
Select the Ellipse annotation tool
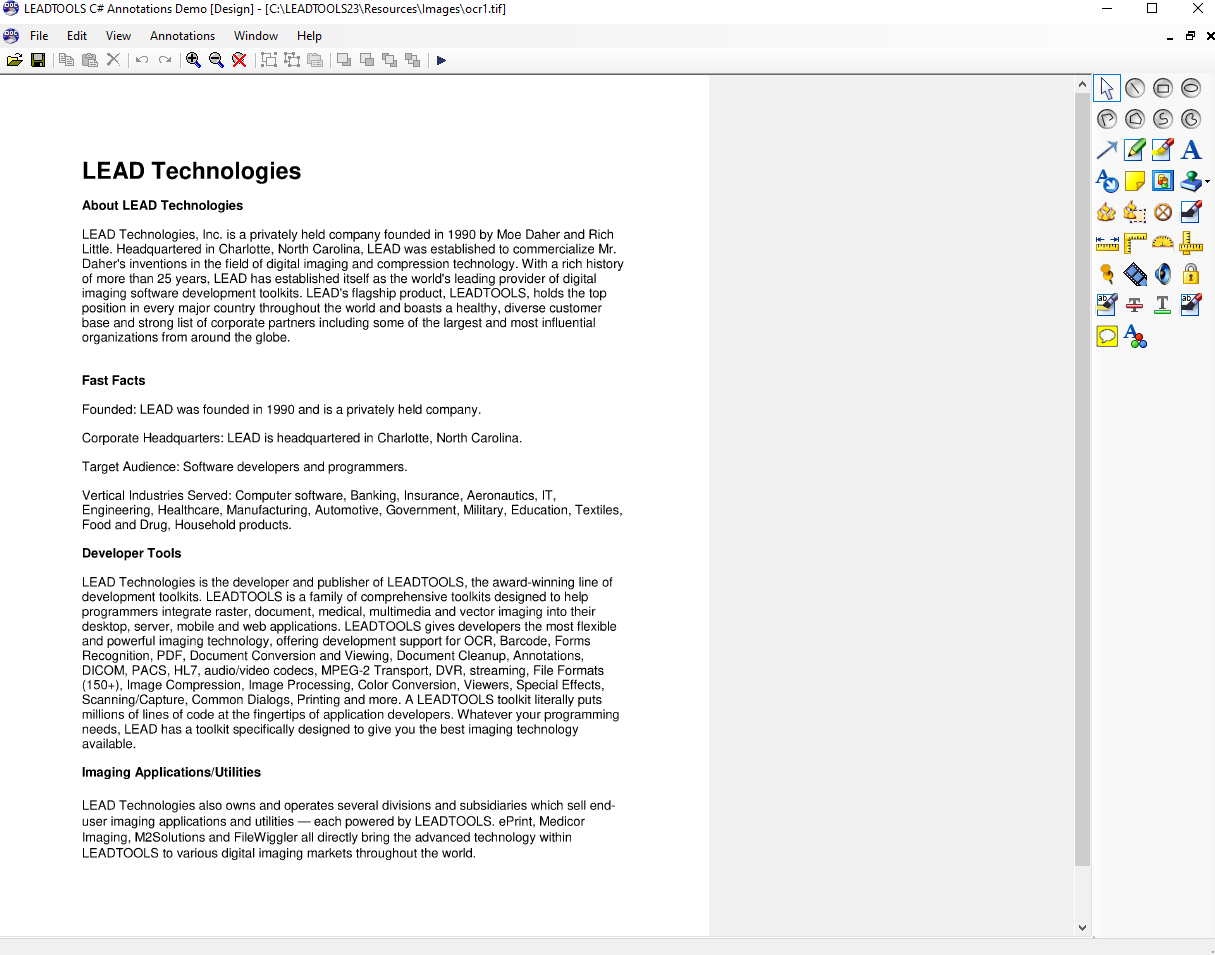1191,88
